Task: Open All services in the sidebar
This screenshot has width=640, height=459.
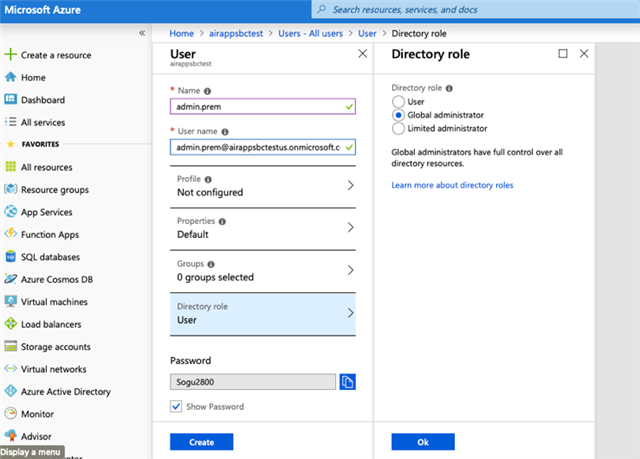Action: coord(43,122)
